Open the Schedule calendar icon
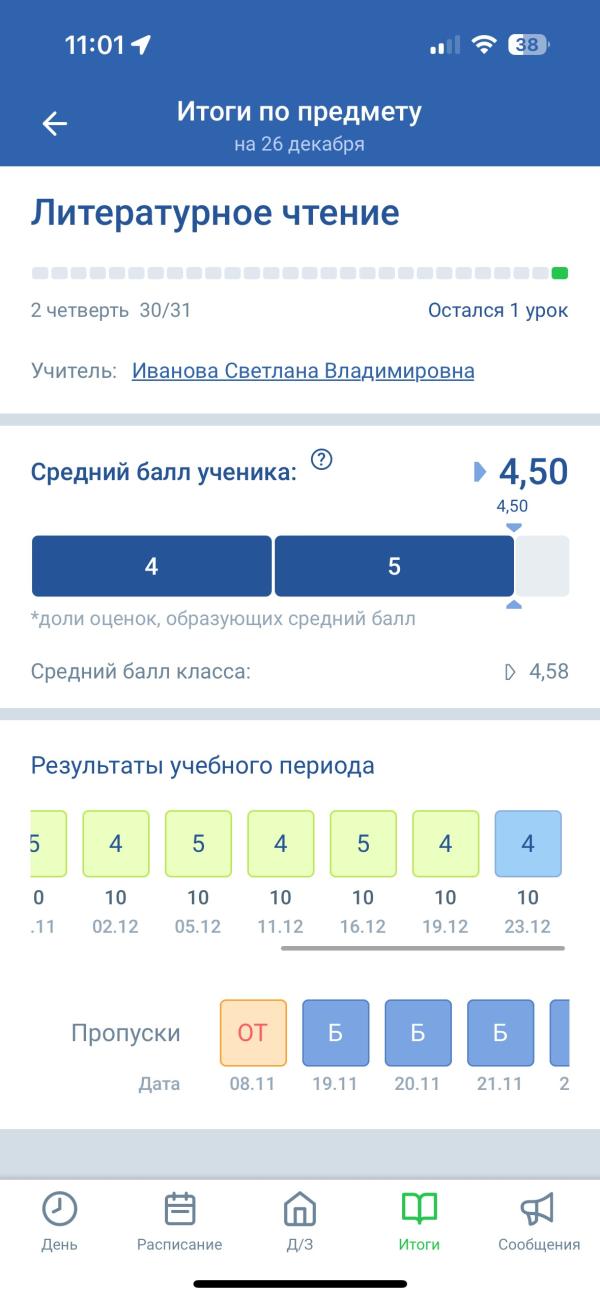Viewport: 600px width, 1300px height. pos(180,1210)
